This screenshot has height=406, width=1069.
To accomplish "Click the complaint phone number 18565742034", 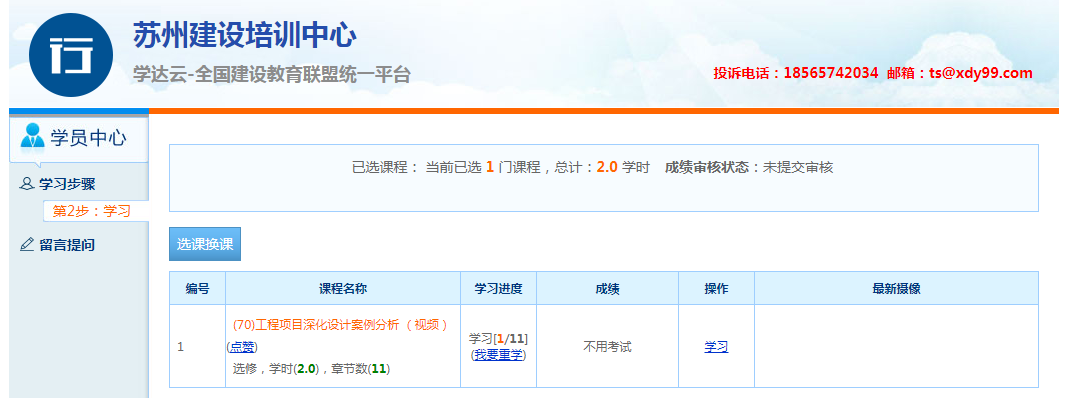I will [x=830, y=73].
